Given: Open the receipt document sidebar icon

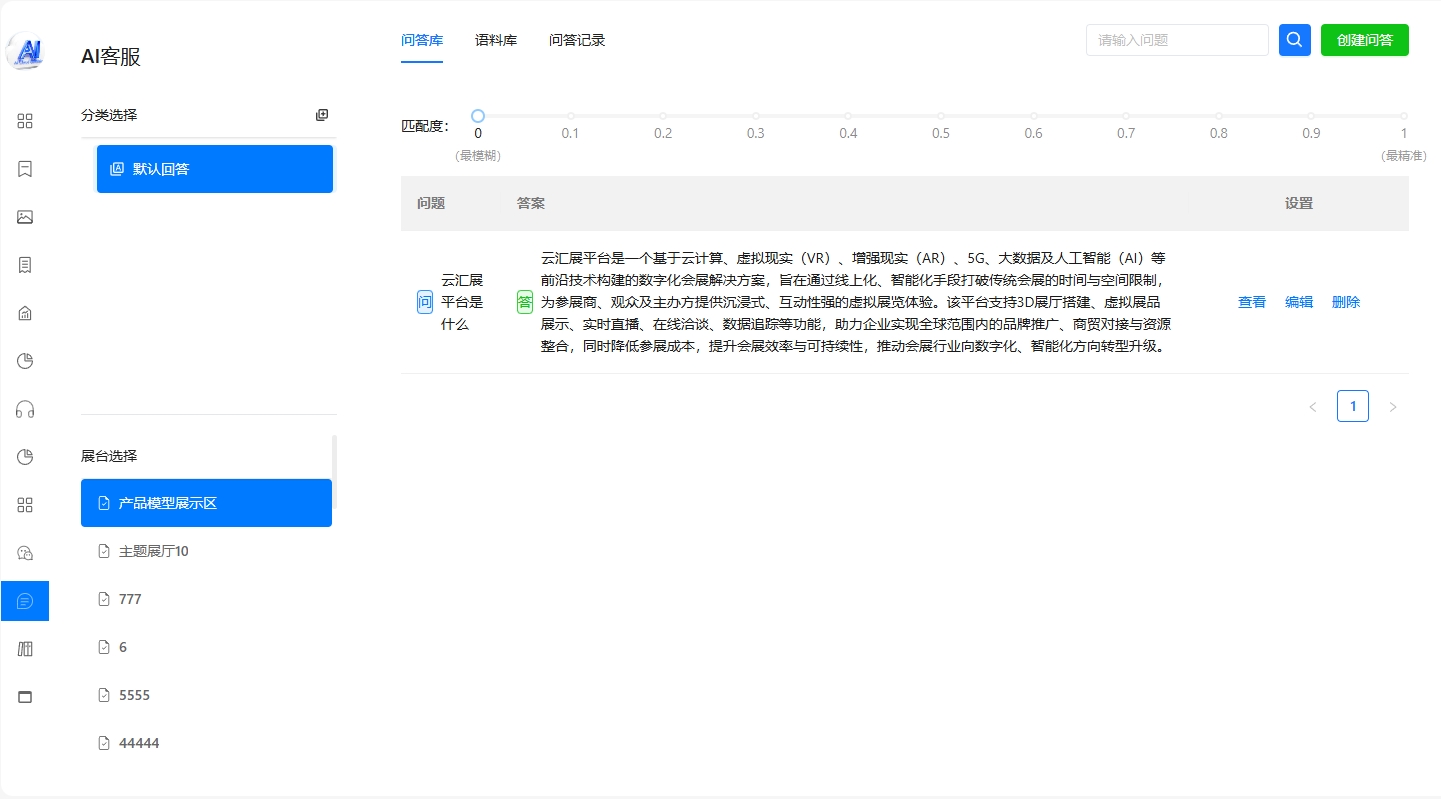Looking at the screenshot, I should [x=25, y=265].
